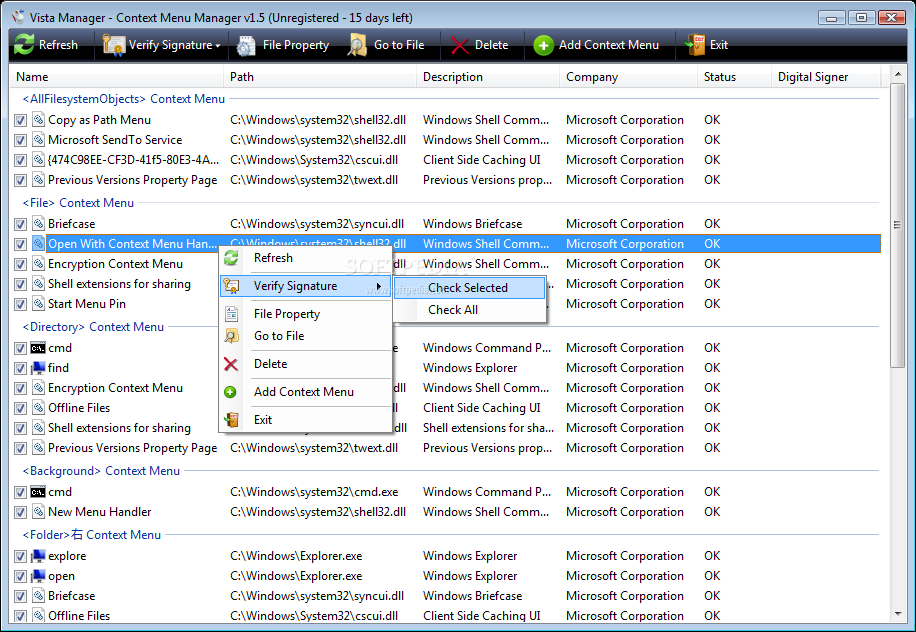
Task: Click the file icon of Start Menu Pin
Action: [x=38, y=304]
